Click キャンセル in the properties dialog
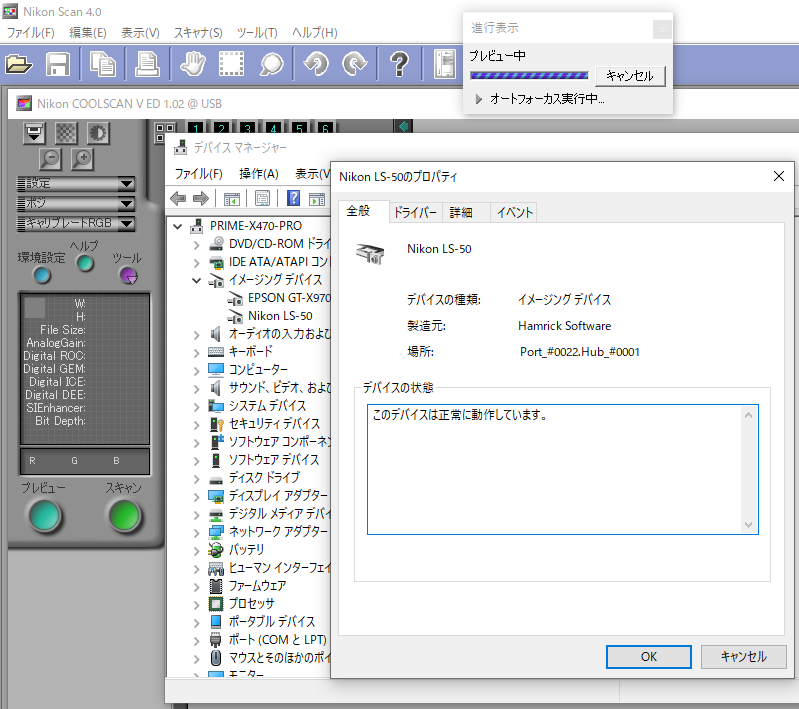The height and width of the screenshot is (709, 799). click(x=743, y=657)
